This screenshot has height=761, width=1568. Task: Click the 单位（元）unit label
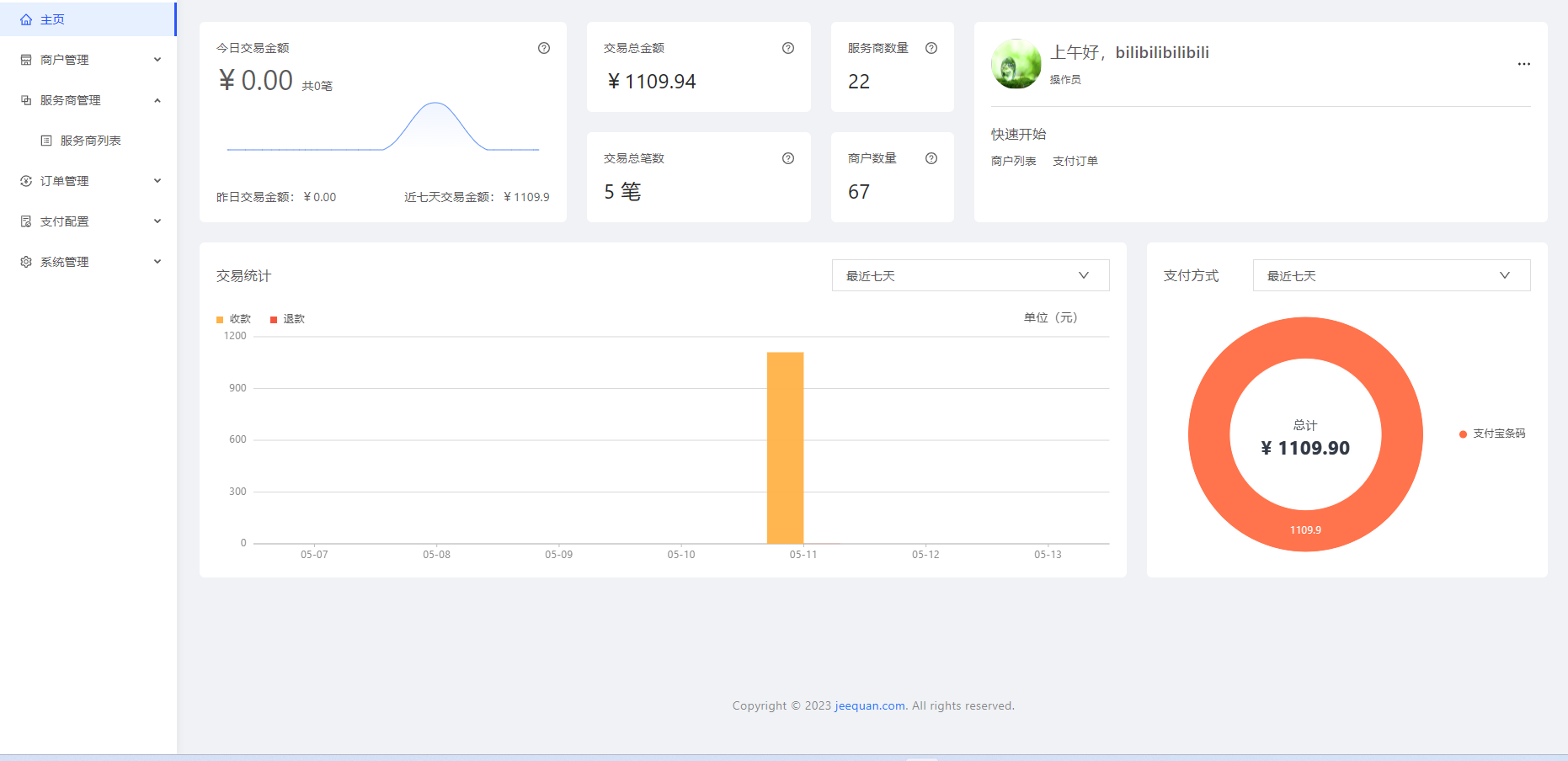click(1050, 317)
